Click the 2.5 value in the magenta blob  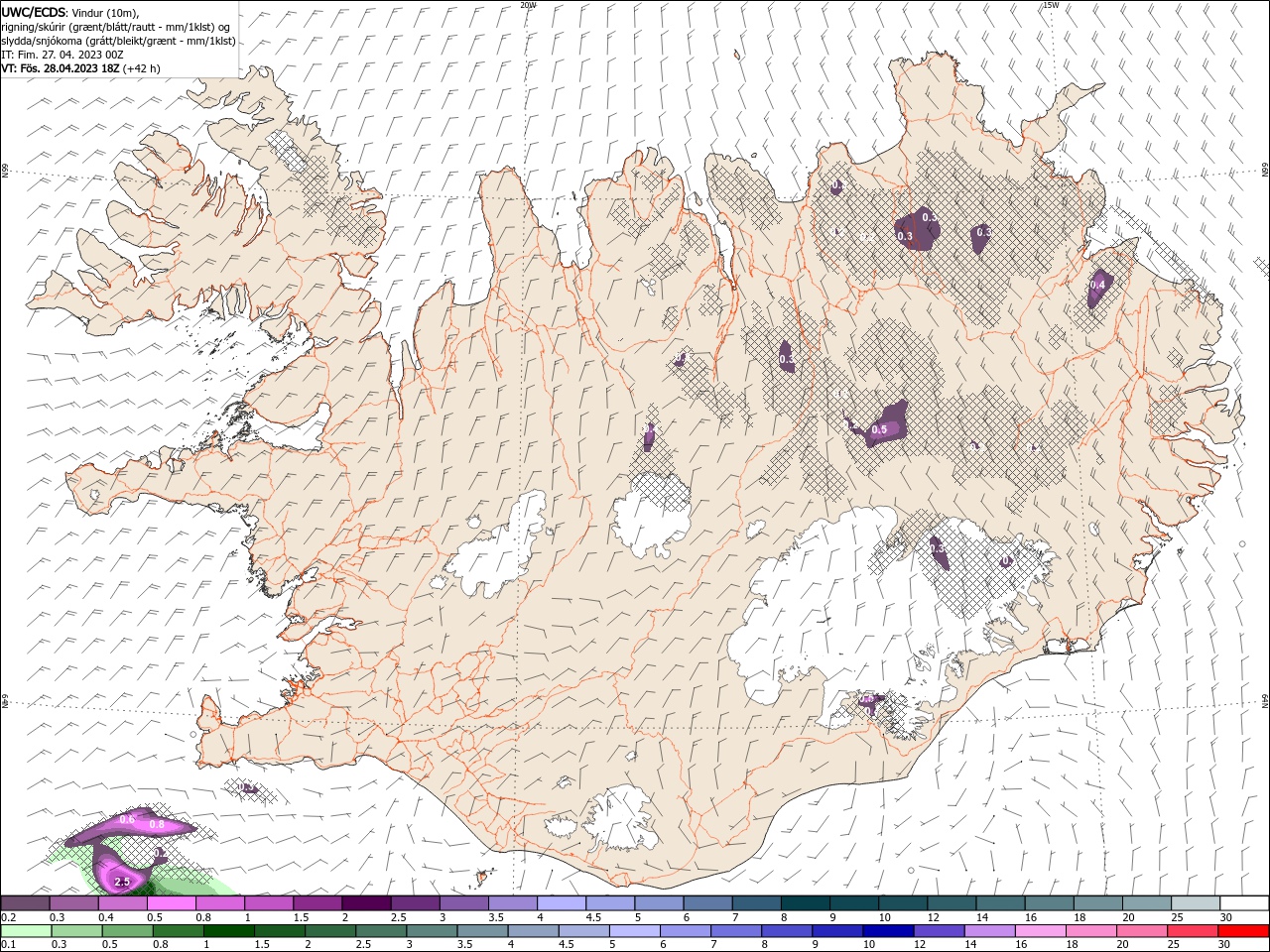(x=123, y=882)
